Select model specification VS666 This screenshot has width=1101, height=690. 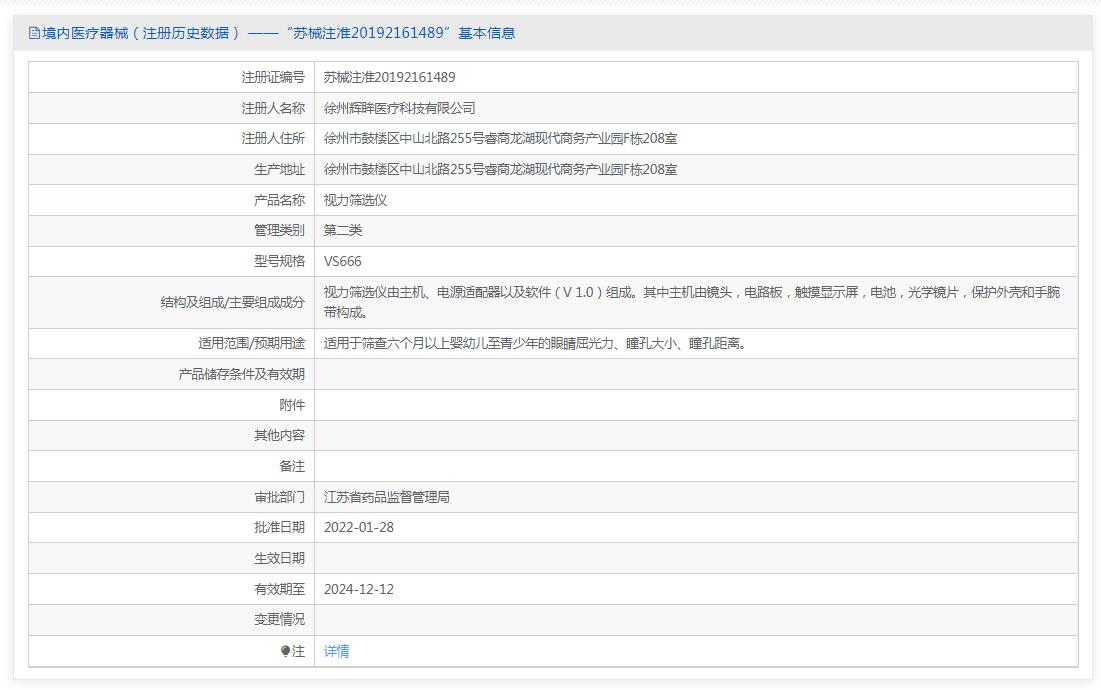click(x=343, y=262)
